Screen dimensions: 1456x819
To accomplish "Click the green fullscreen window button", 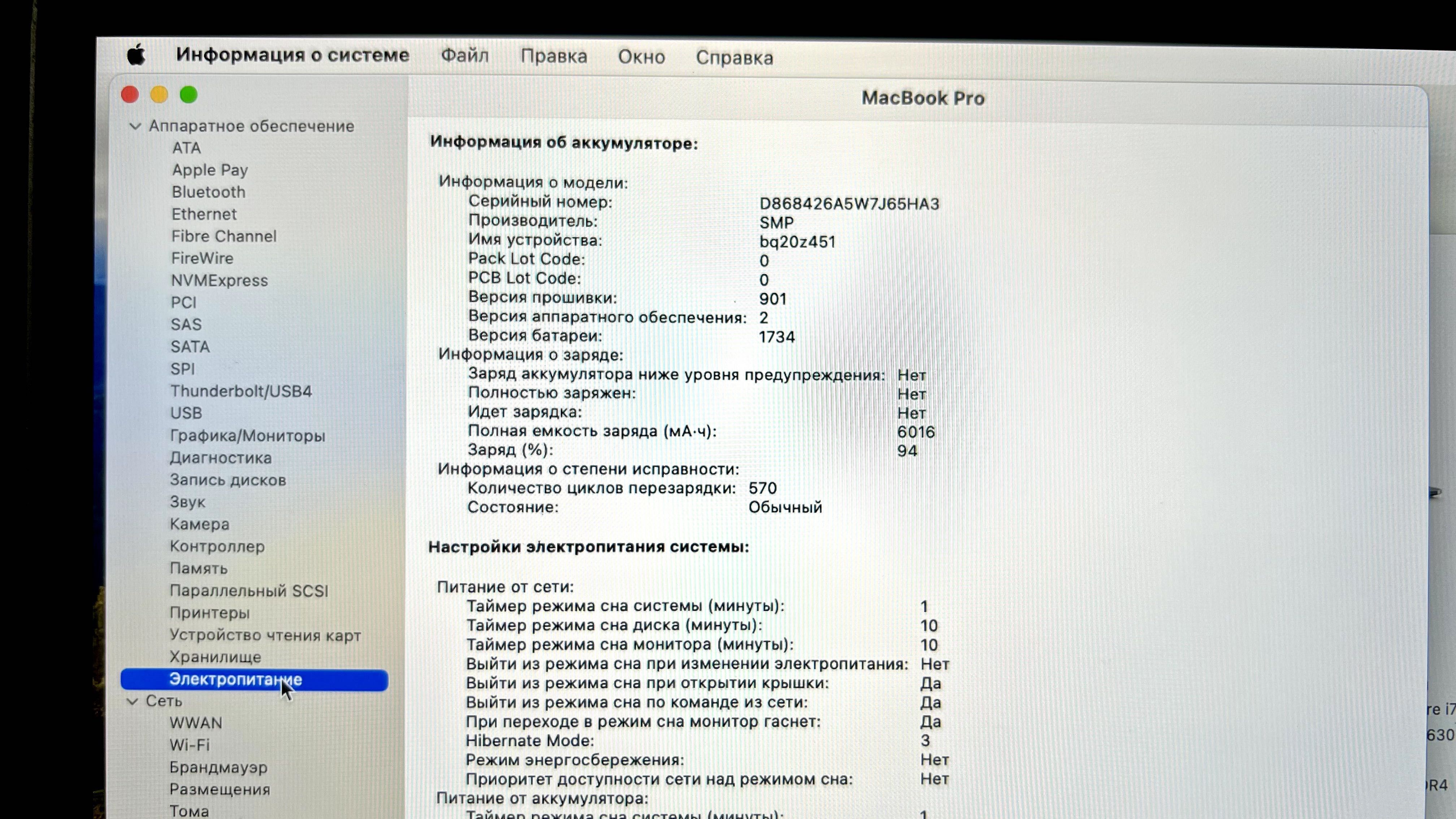I will point(189,94).
